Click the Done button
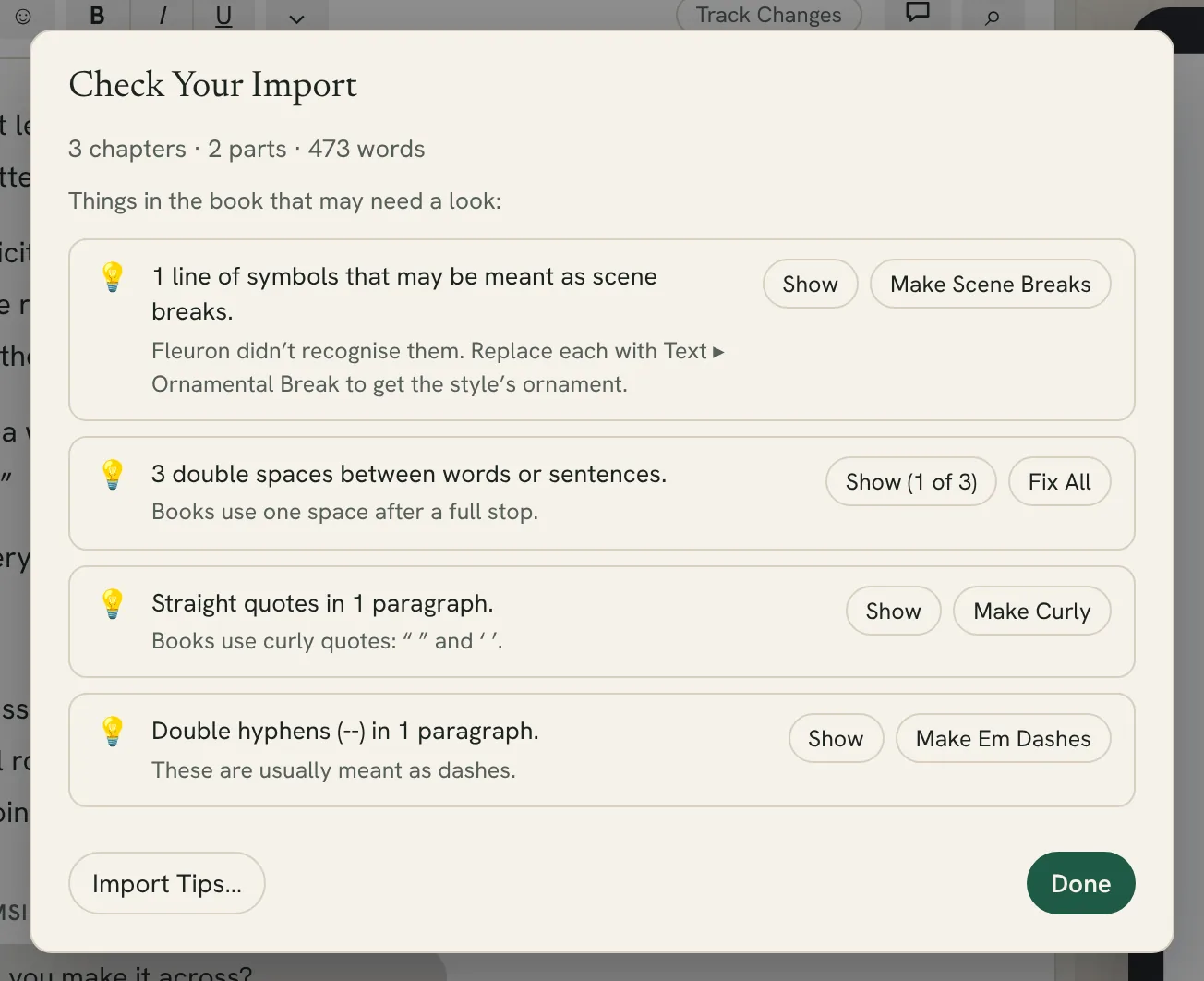 1081,884
